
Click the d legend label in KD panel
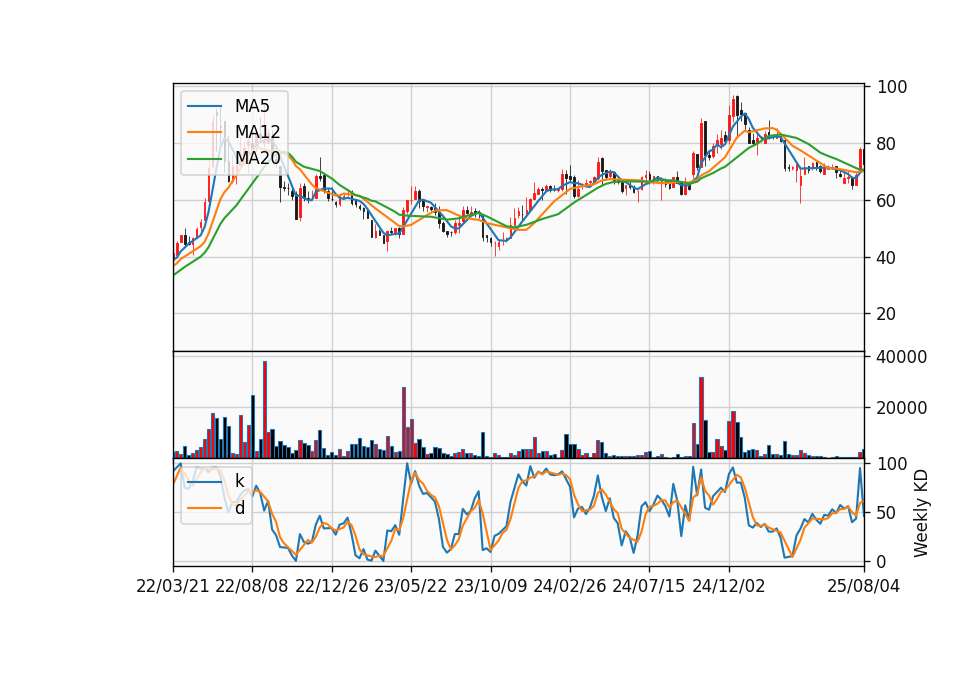(x=240, y=508)
